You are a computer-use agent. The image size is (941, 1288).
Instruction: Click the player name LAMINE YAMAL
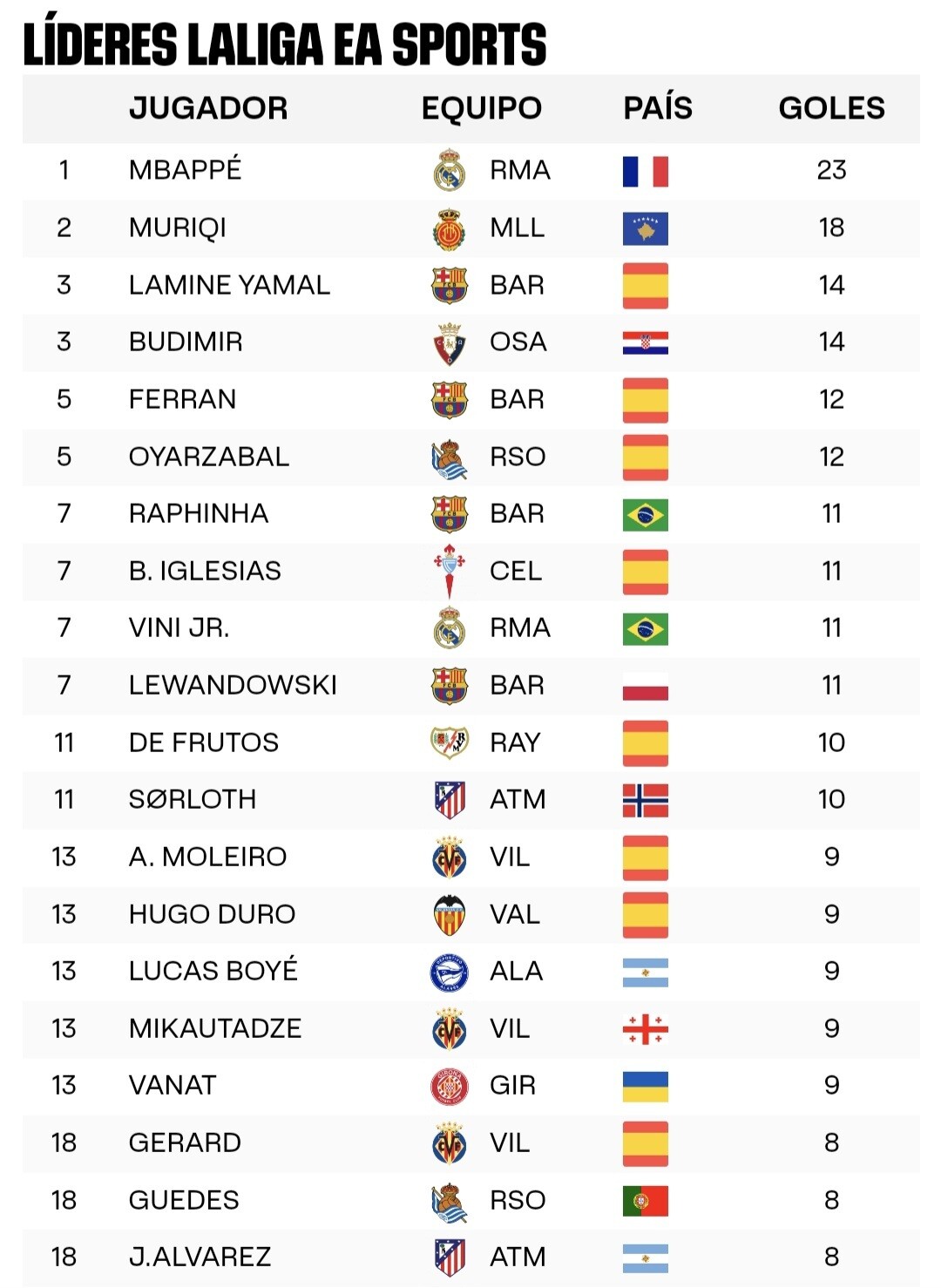click(x=229, y=285)
